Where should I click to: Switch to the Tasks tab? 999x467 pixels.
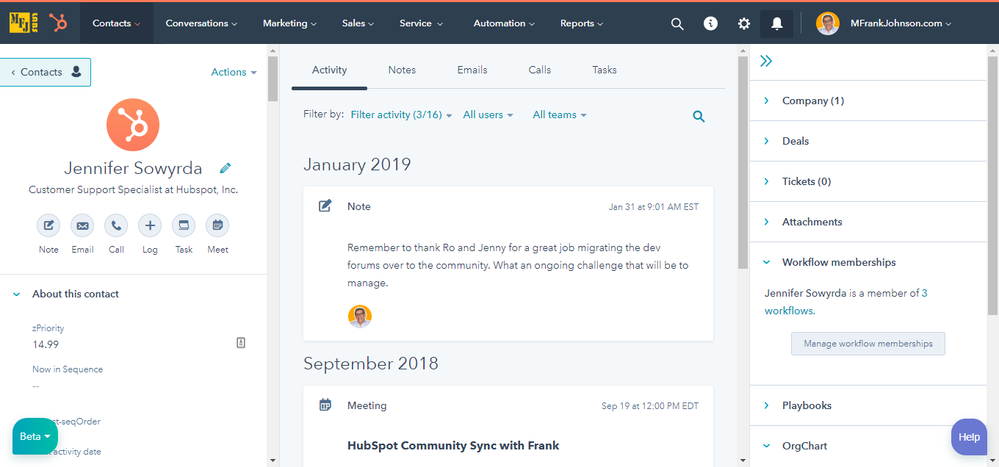(x=604, y=70)
